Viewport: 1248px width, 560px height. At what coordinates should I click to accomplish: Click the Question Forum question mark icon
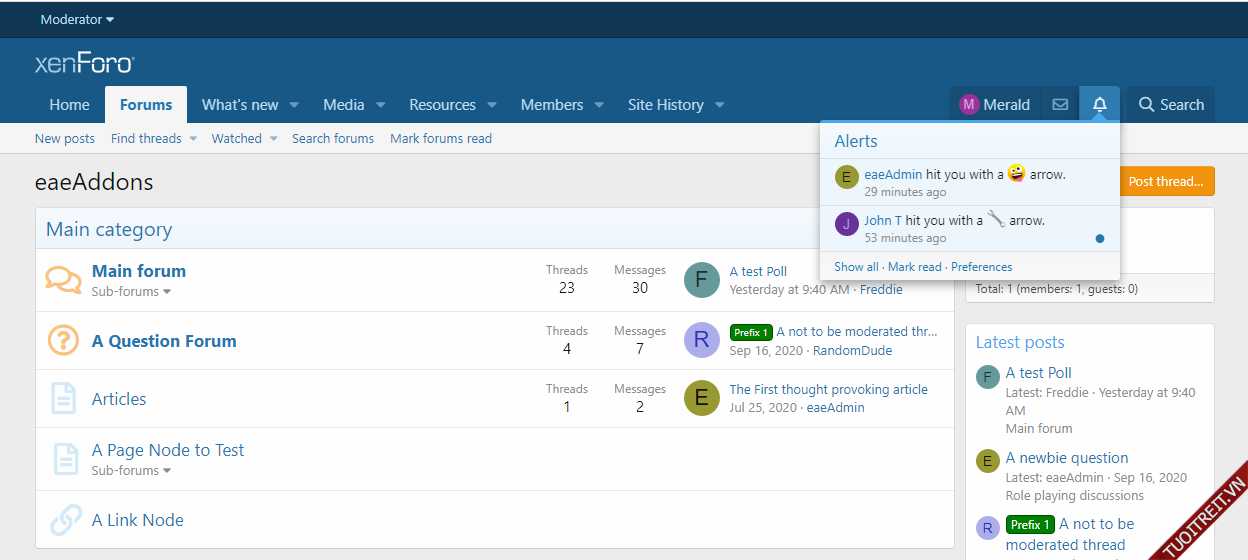[x=64, y=341]
